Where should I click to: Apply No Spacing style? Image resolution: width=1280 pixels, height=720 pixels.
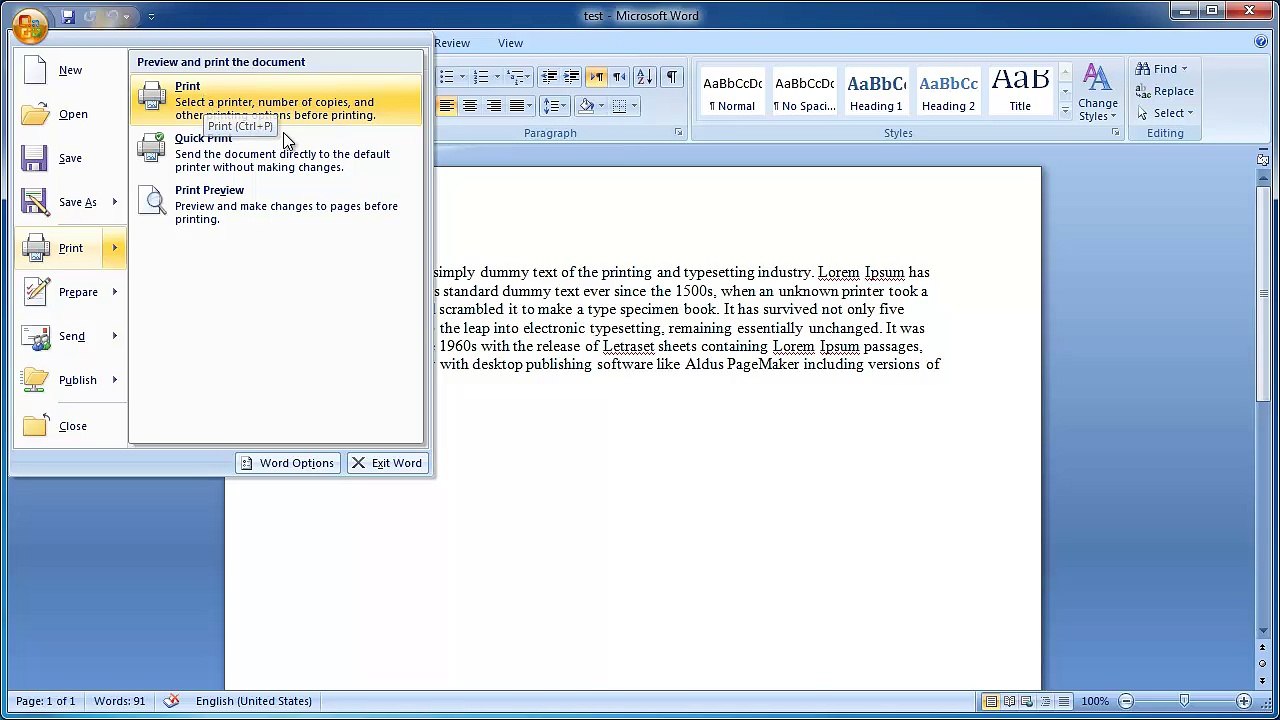[805, 91]
